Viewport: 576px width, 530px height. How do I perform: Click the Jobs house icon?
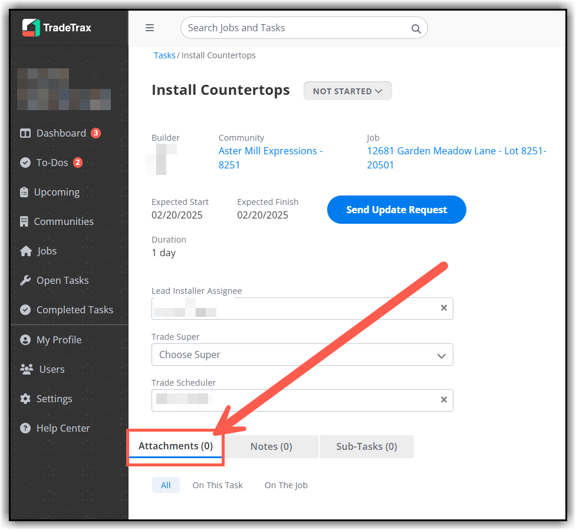[26, 251]
